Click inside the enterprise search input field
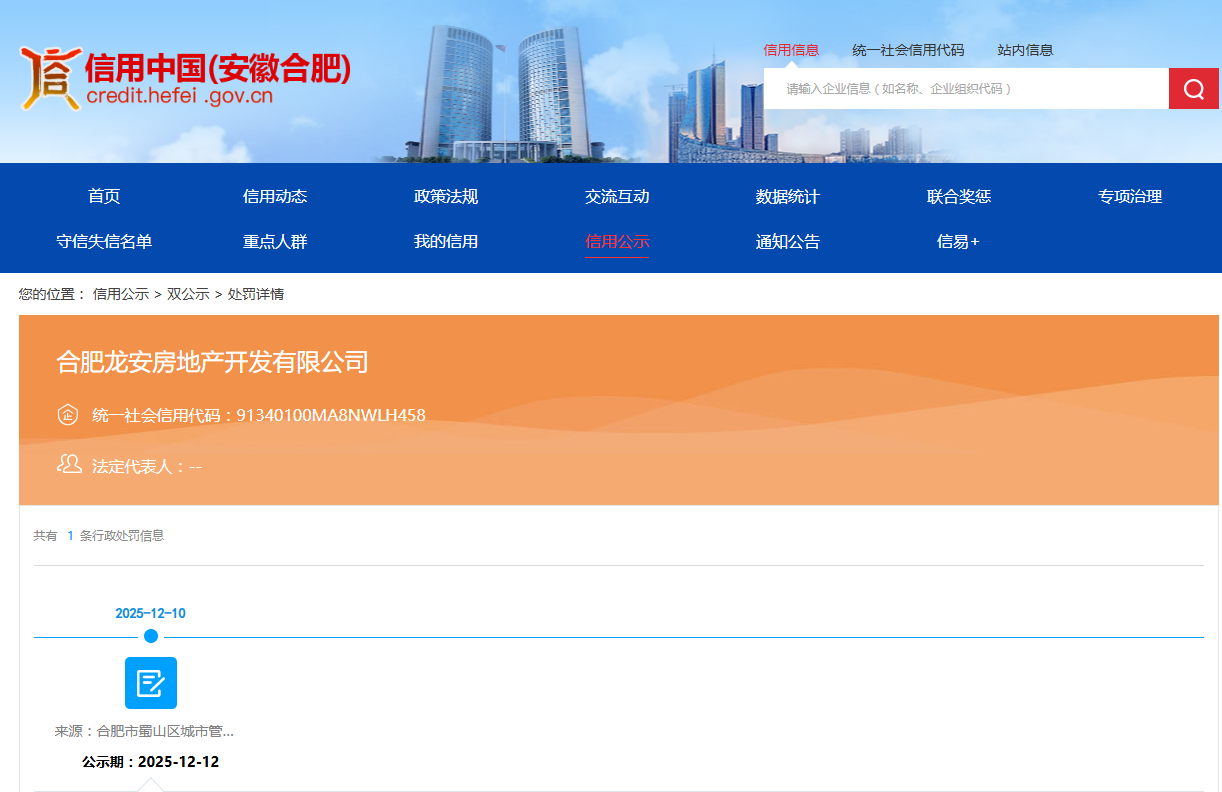 tap(960, 88)
